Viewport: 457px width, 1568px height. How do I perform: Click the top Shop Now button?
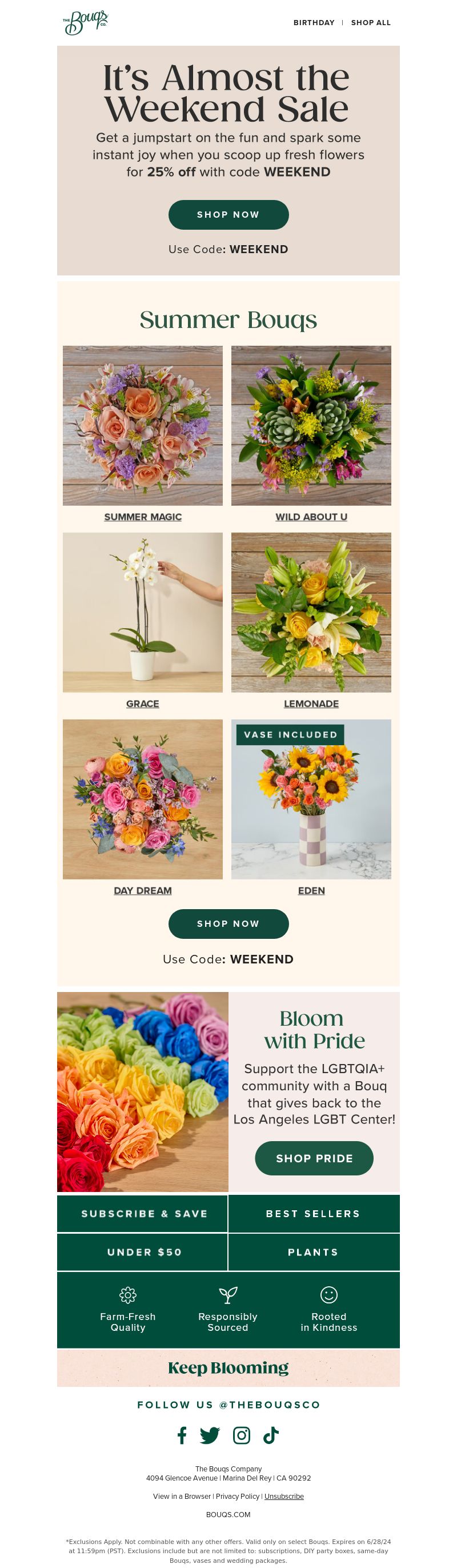tap(228, 214)
